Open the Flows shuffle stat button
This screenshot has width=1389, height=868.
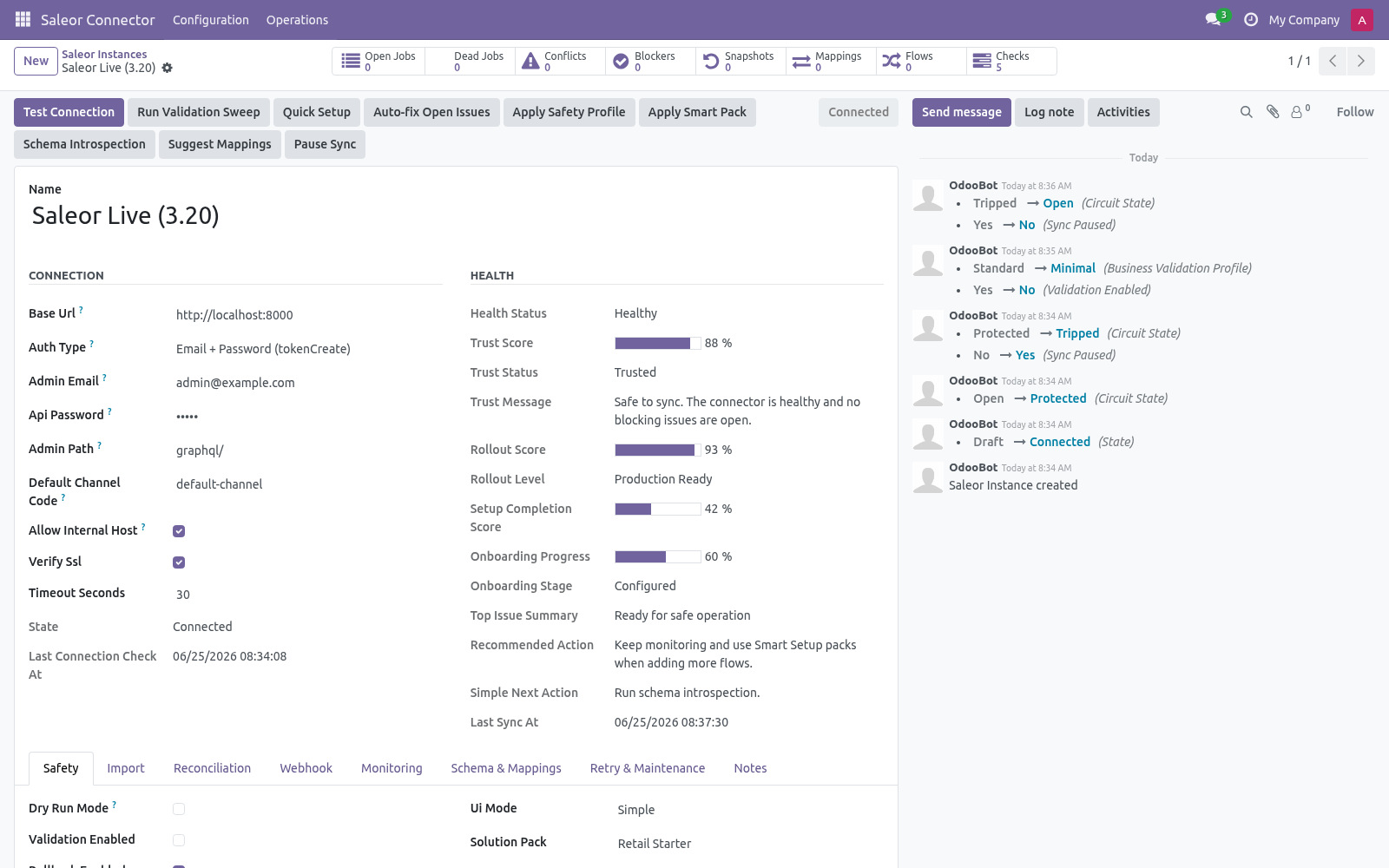tap(922, 61)
